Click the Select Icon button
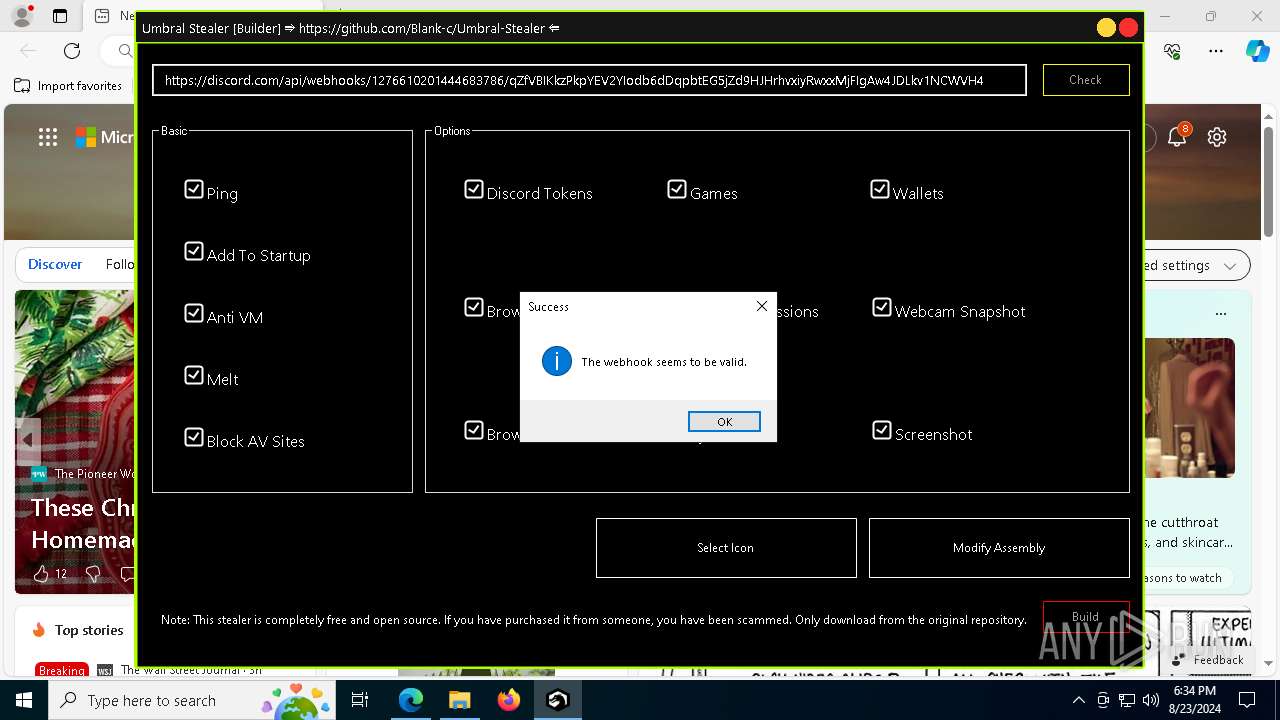This screenshot has width=1280, height=720. tap(726, 548)
